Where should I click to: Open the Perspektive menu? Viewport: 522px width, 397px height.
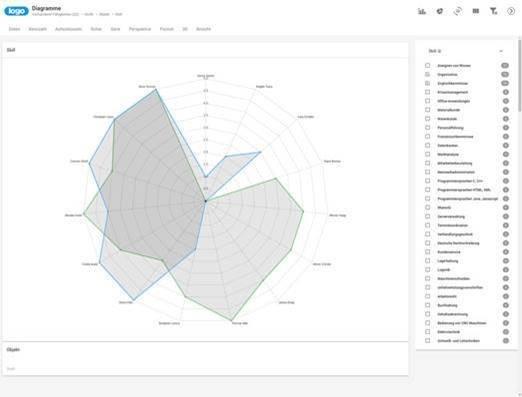pos(140,29)
